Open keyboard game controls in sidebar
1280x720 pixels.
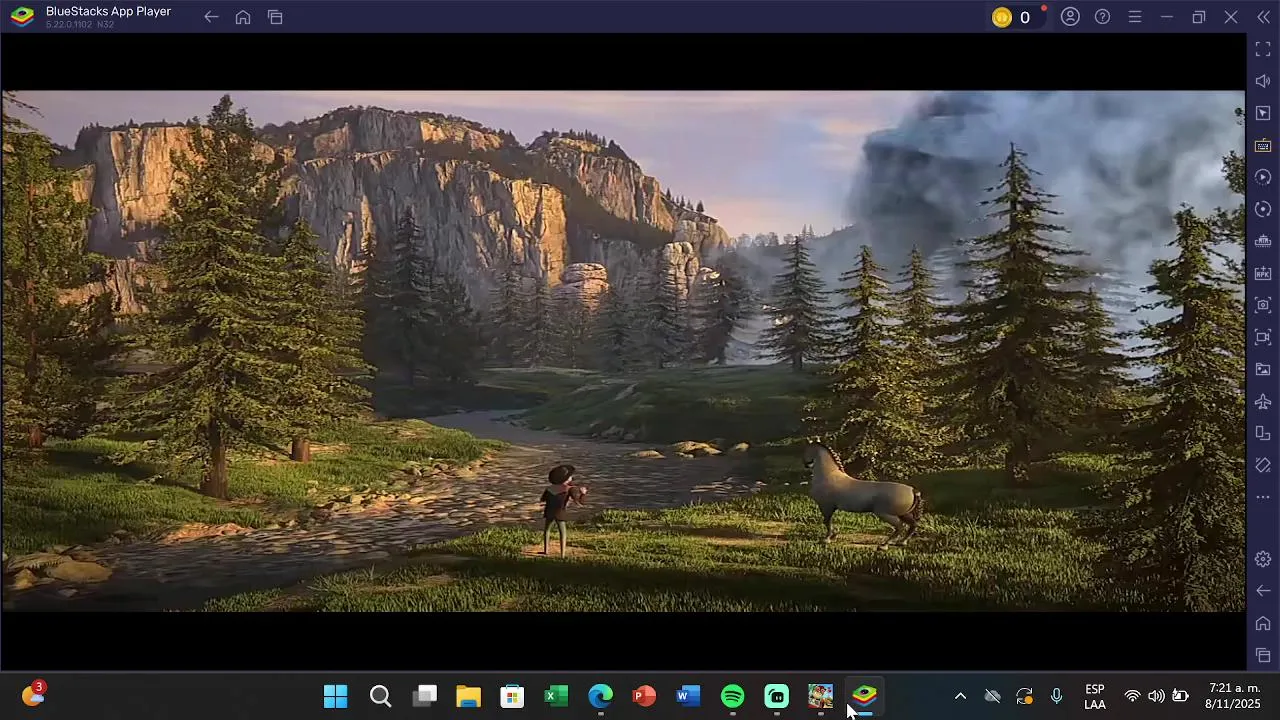(1263, 145)
